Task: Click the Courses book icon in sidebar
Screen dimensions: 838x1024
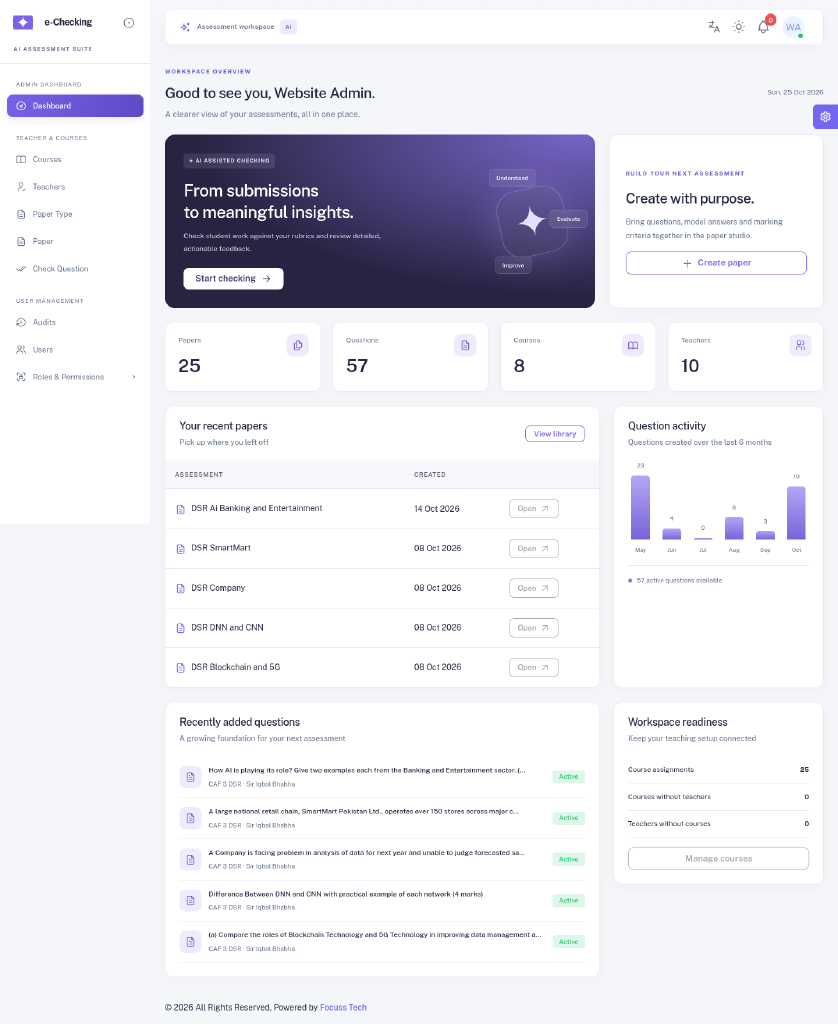Action: (x=21, y=159)
